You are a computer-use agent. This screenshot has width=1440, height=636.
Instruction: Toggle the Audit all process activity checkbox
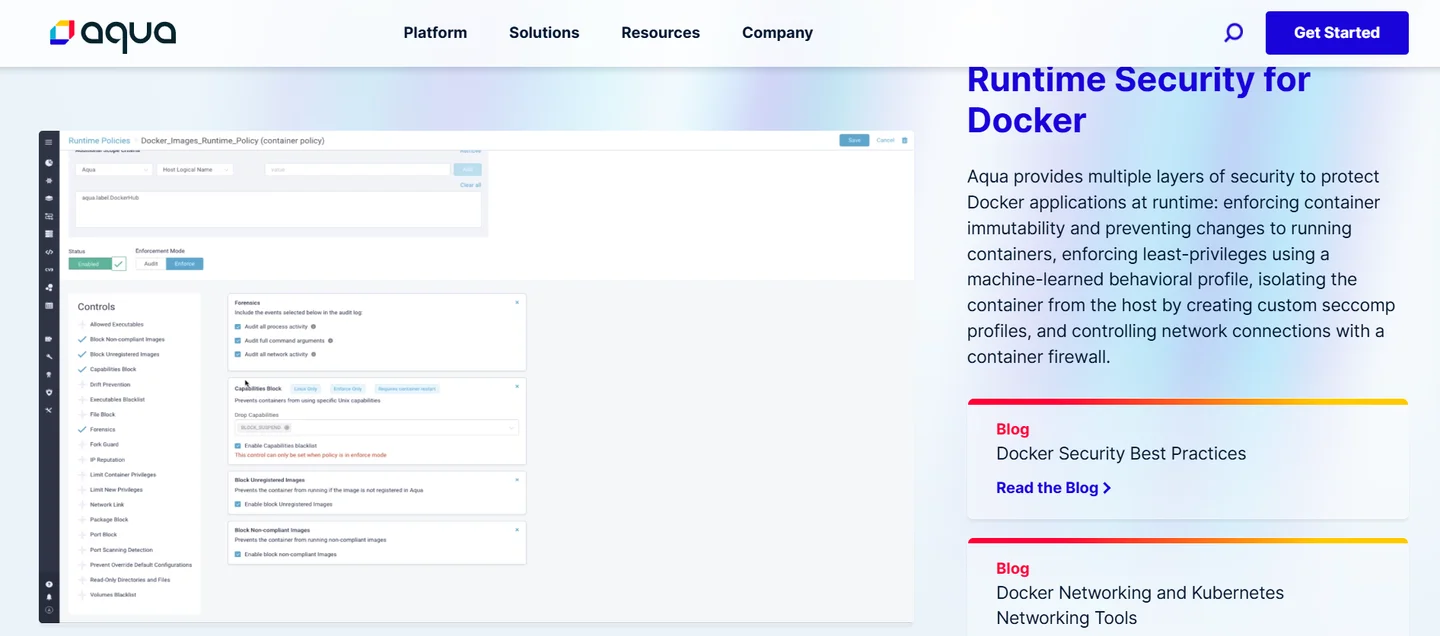point(238,326)
